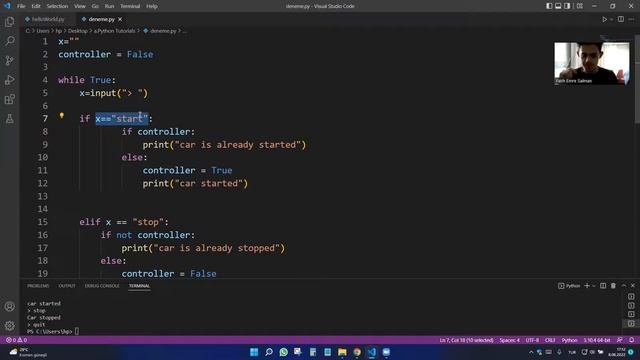640x360 pixels.
Task: Customize layout from title bar icon
Action: (580, 6)
